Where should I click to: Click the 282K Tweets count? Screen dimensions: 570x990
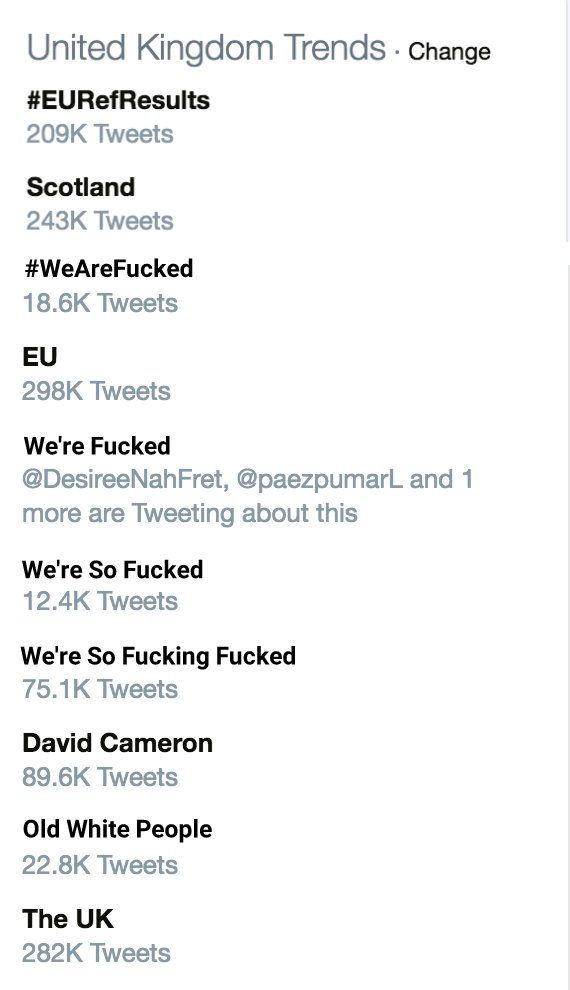96,953
